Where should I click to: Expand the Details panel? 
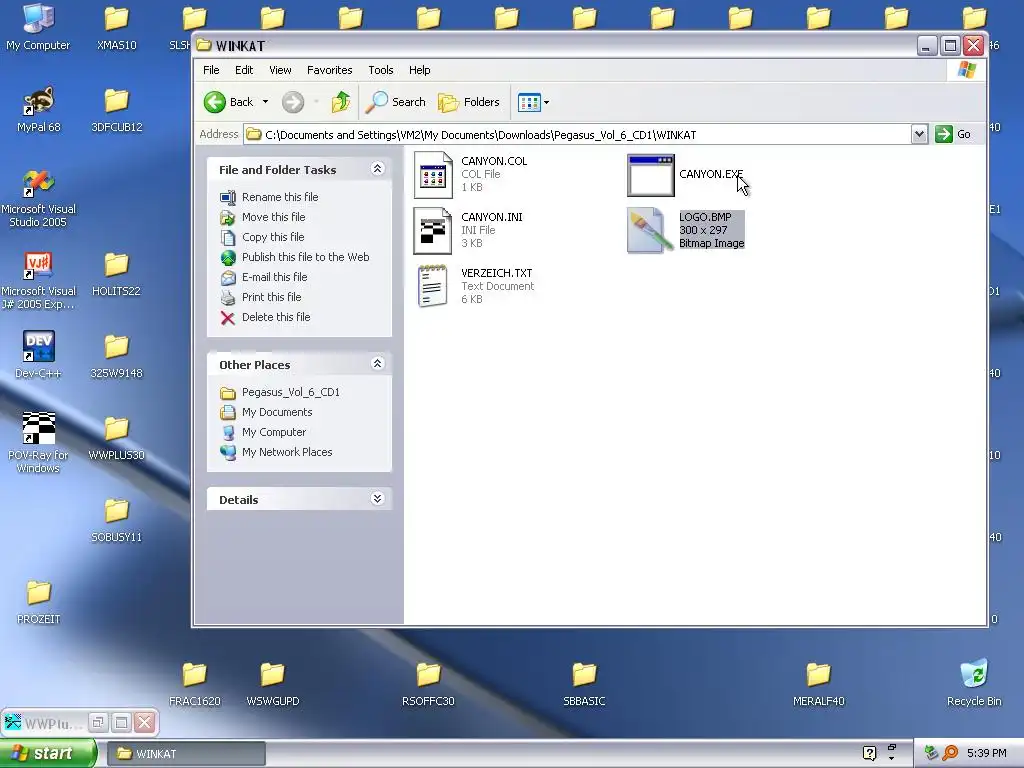[377, 499]
